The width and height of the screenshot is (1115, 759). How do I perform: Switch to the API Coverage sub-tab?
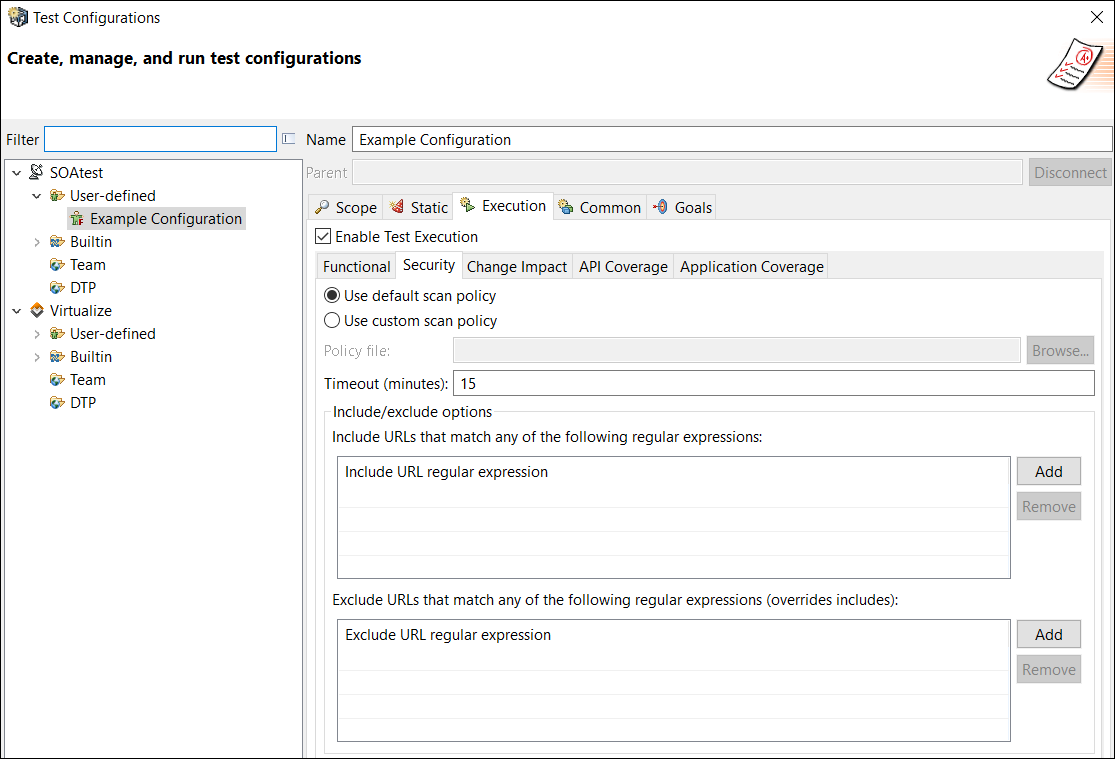tap(623, 267)
